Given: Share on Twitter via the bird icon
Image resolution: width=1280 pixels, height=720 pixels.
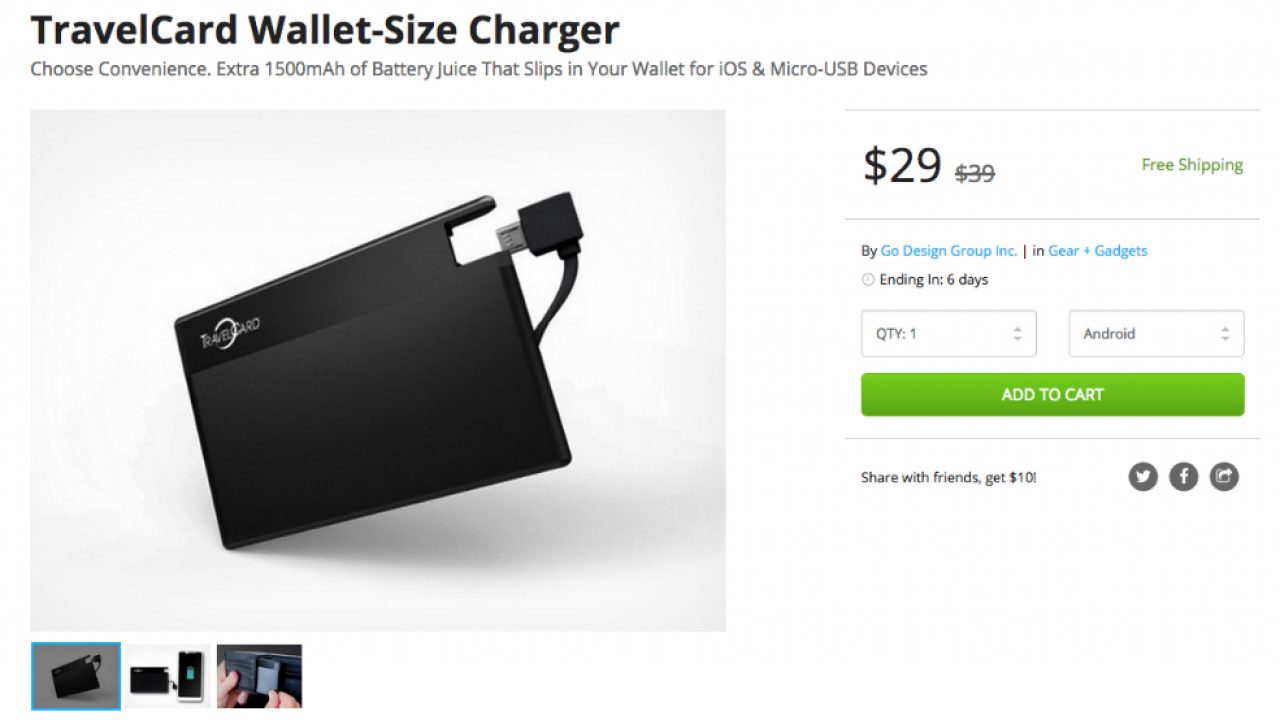Looking at the screenshot, I should pos(1143,476).
